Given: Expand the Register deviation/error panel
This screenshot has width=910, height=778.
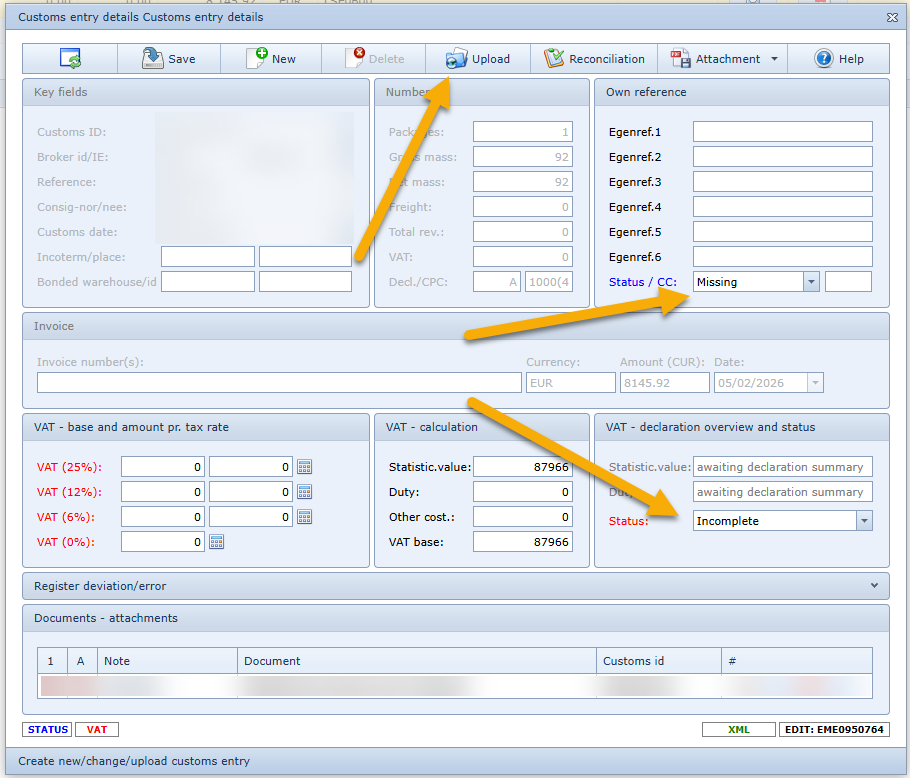Looking at the screenshot, I should pos(873,585).
